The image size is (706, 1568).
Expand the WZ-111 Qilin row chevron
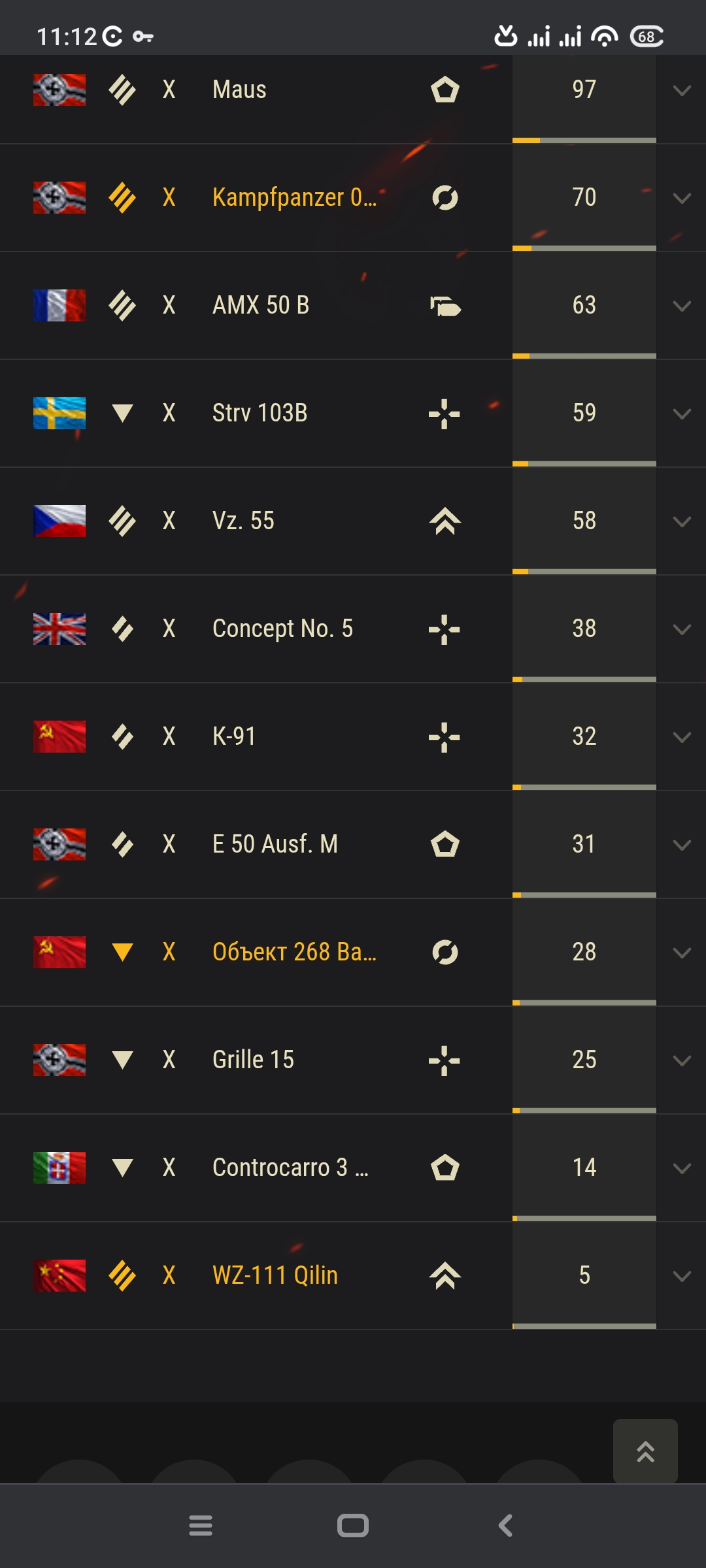682,1276
